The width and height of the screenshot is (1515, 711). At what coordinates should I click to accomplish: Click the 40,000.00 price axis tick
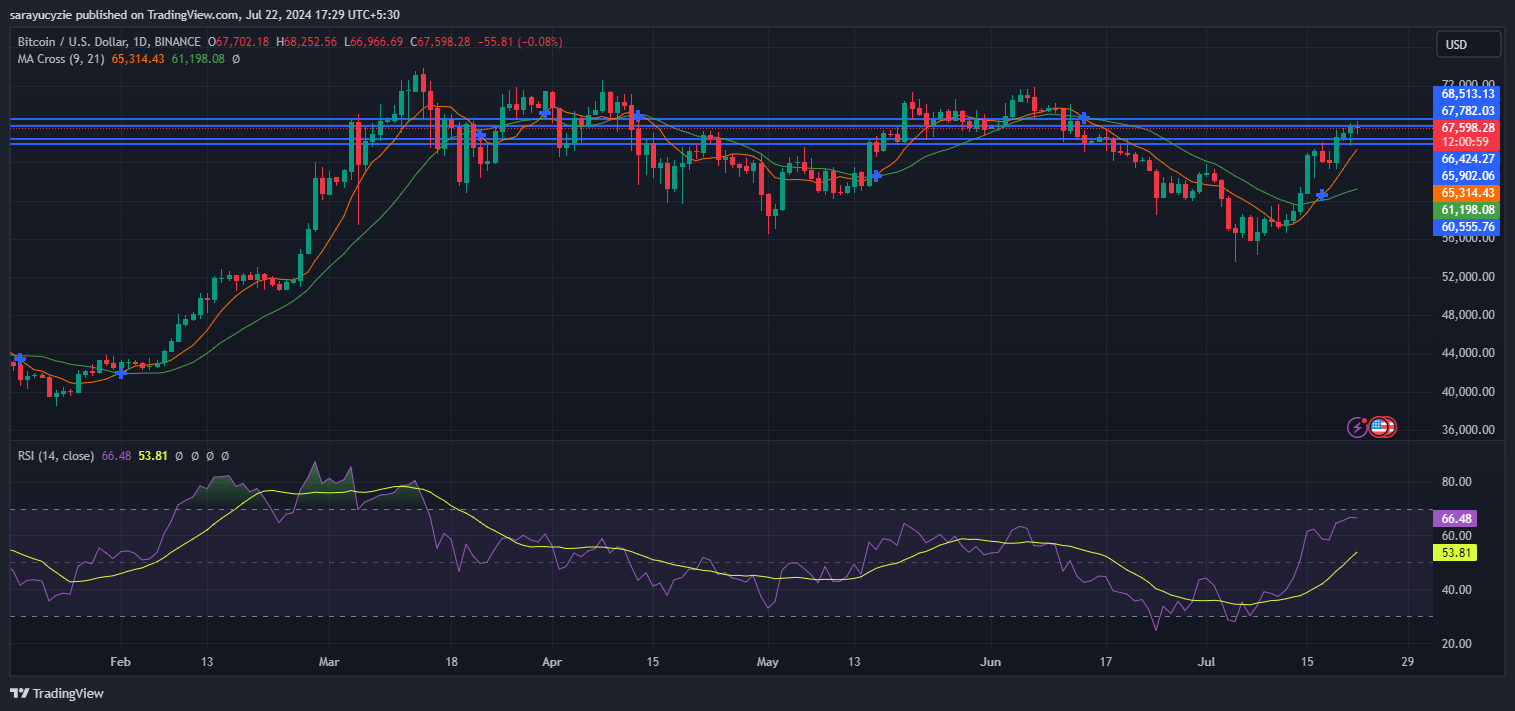(x=1467, y=392)
